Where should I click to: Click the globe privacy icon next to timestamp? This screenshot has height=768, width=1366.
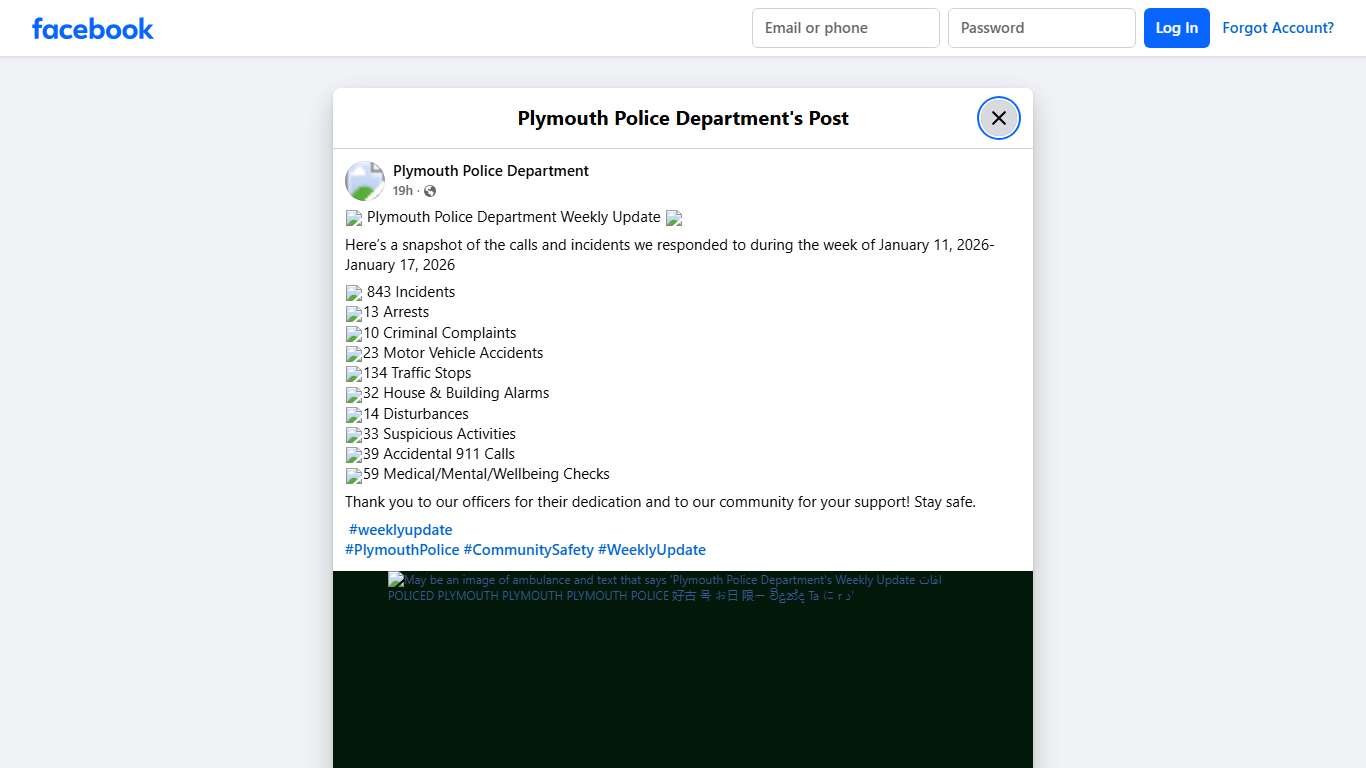[x=429, y=190]
